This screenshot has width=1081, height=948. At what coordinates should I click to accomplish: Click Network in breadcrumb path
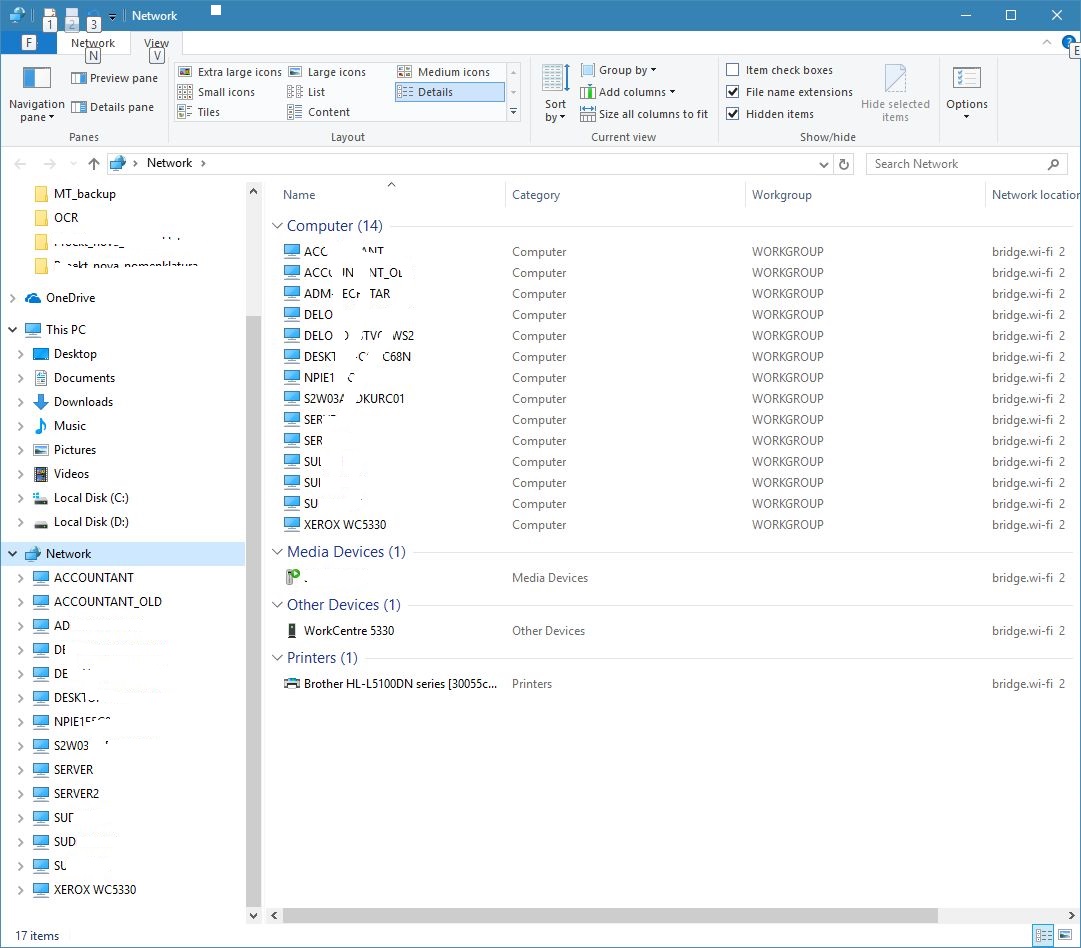click(170, 163)
